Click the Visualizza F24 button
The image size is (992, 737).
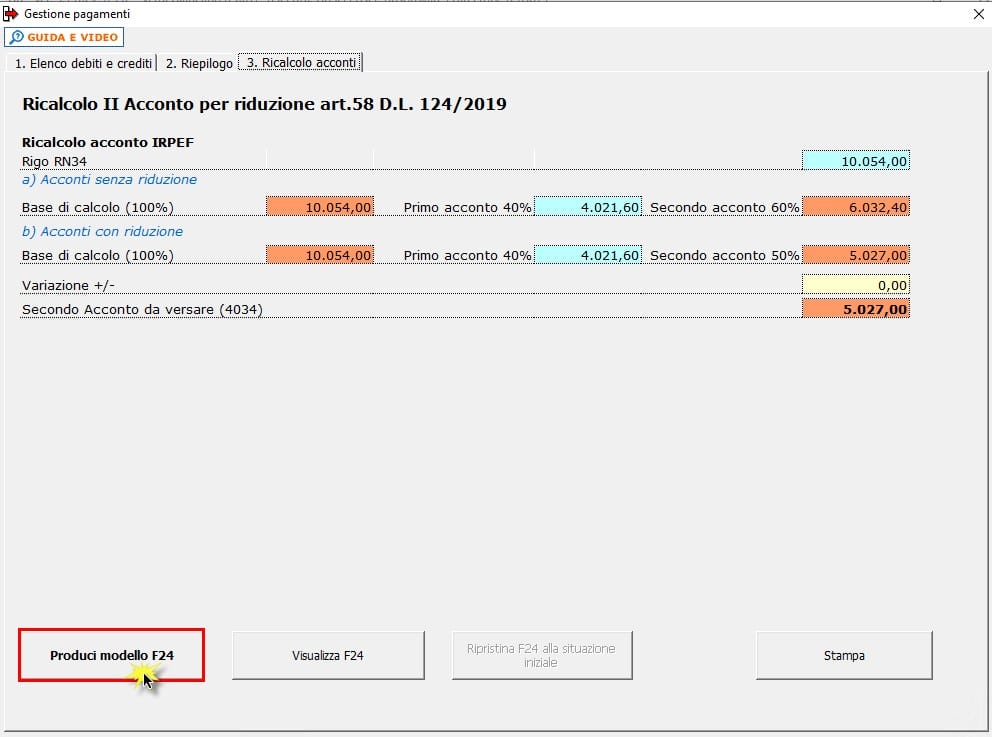click(x=328, y=655)
